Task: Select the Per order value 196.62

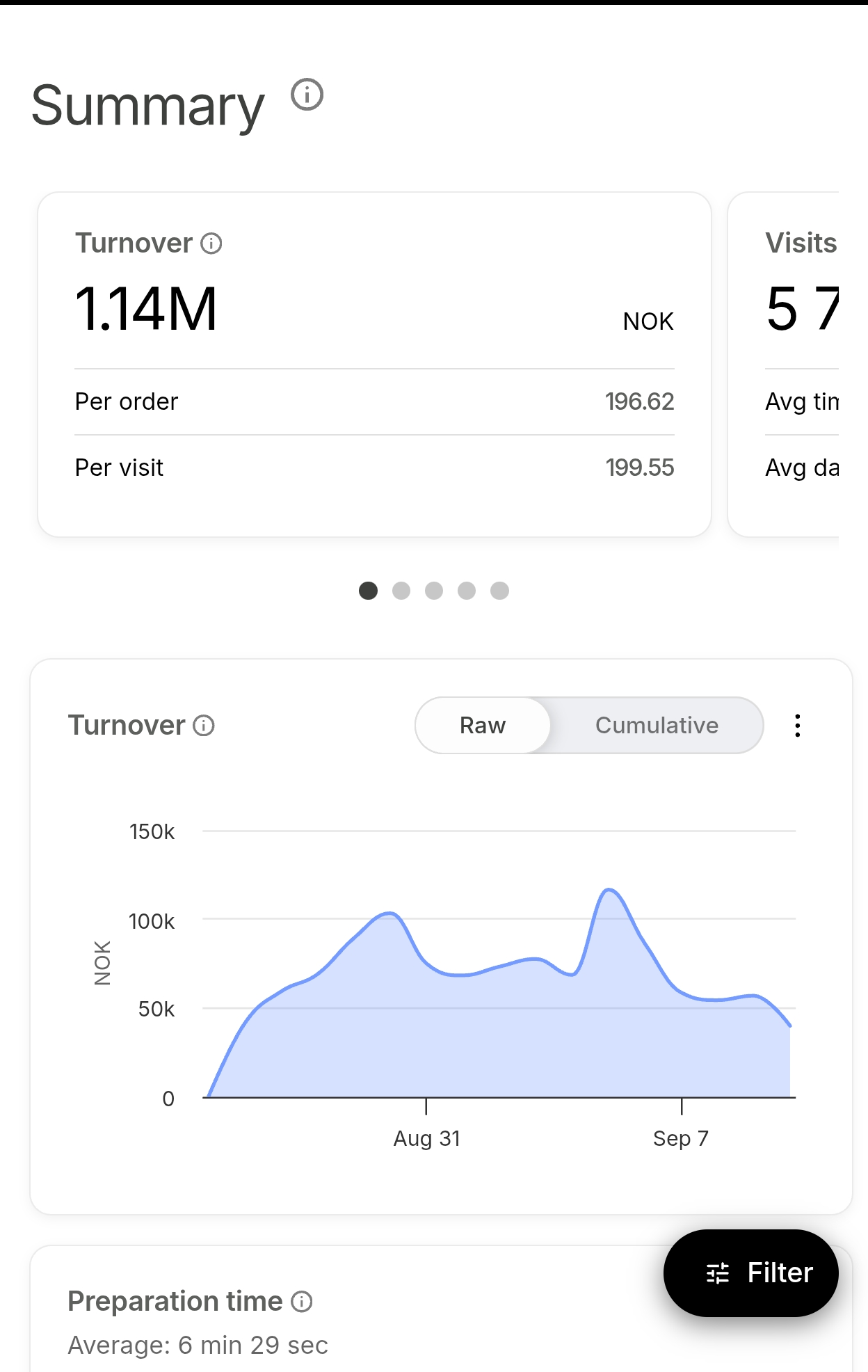Action: [640, 401]
